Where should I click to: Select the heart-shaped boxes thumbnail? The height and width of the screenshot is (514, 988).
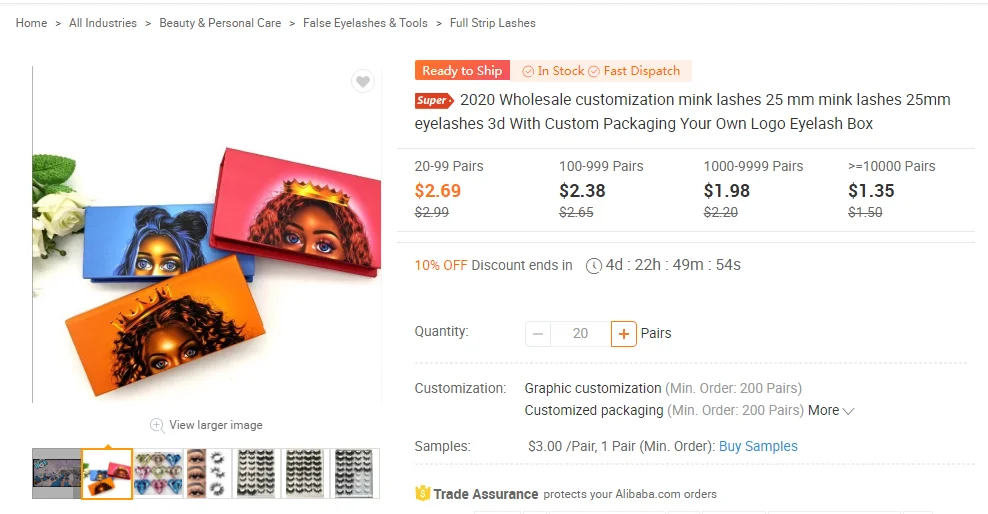pyautogui.click(x=158, y=473)
